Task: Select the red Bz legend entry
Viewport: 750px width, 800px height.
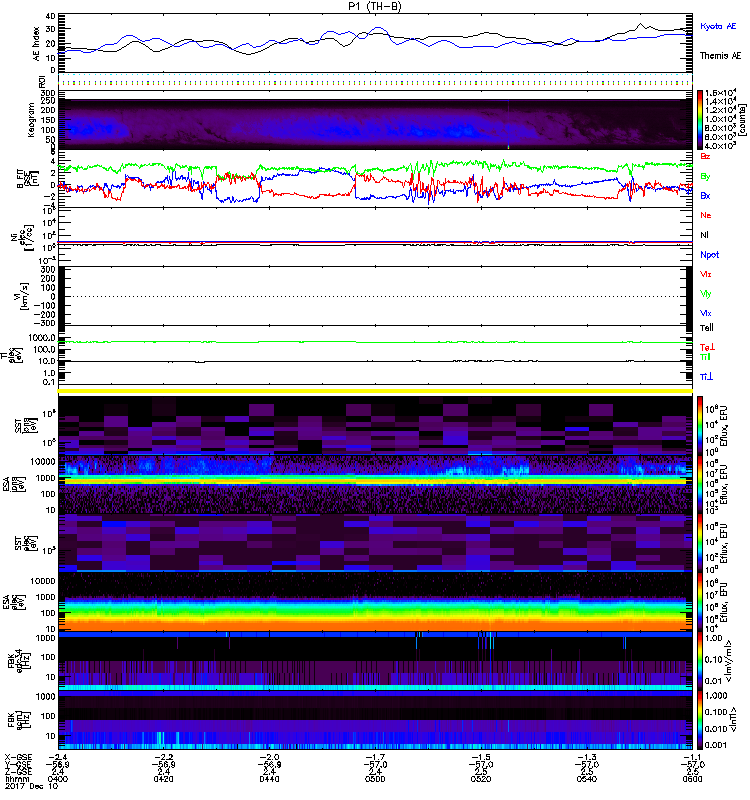Action: pyautogui.click(x=704, y=157)
